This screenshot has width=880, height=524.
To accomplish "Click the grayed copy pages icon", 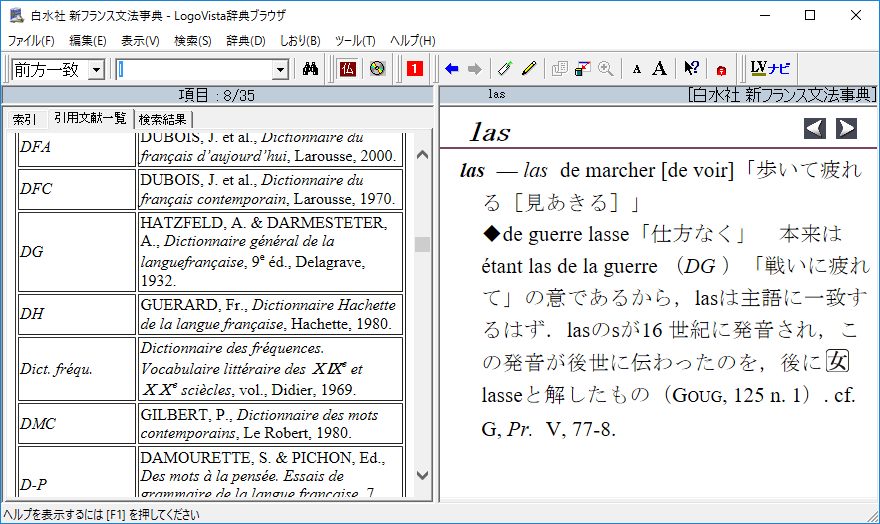I will coord(559,69).
